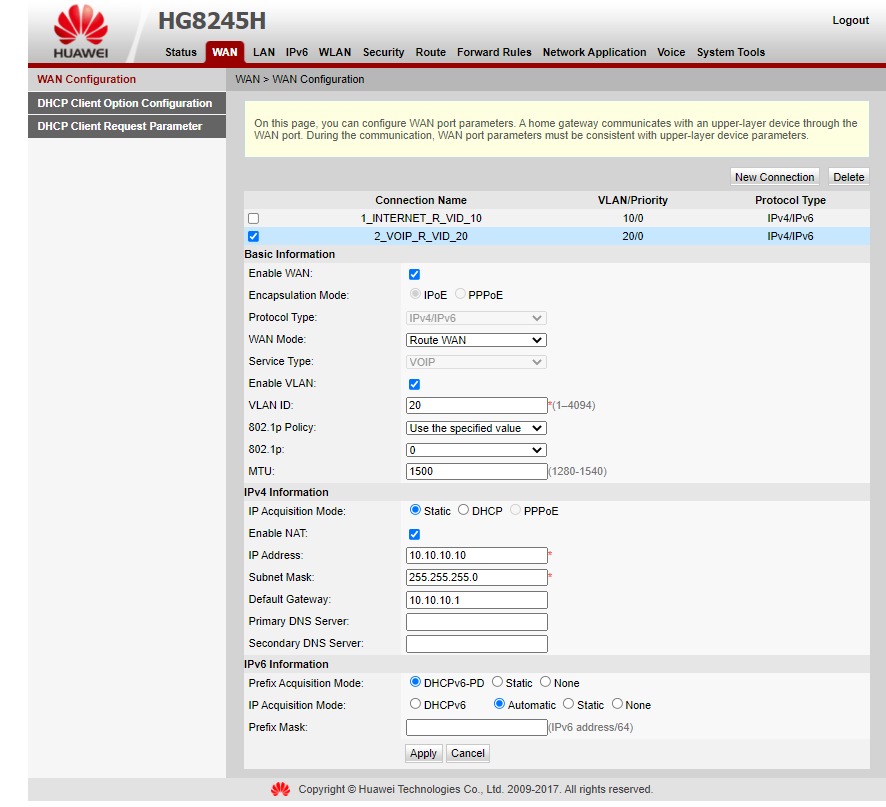The height and width of the screenshot is (807, 886).
Task: Select DHCPv6 IPv6 IP acquisition mode
Action: point(415,704)
